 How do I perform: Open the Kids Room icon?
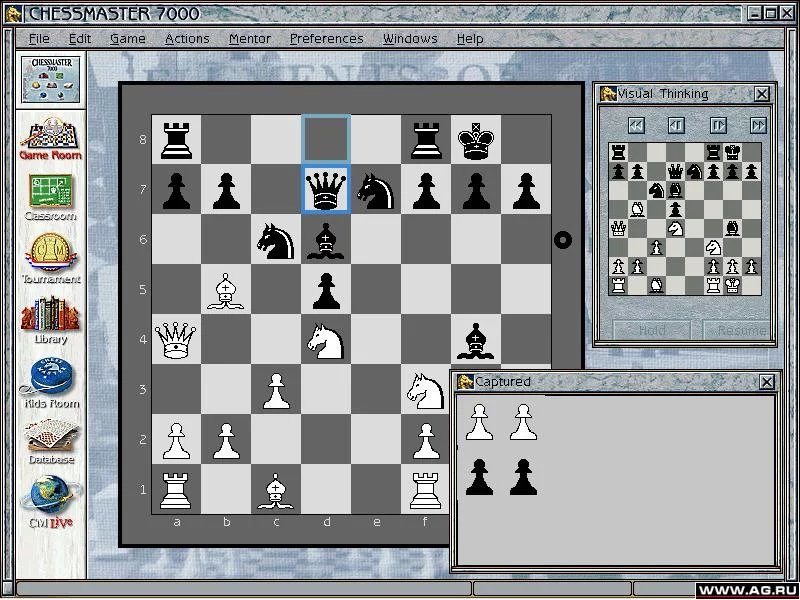(x=51, y=383)
